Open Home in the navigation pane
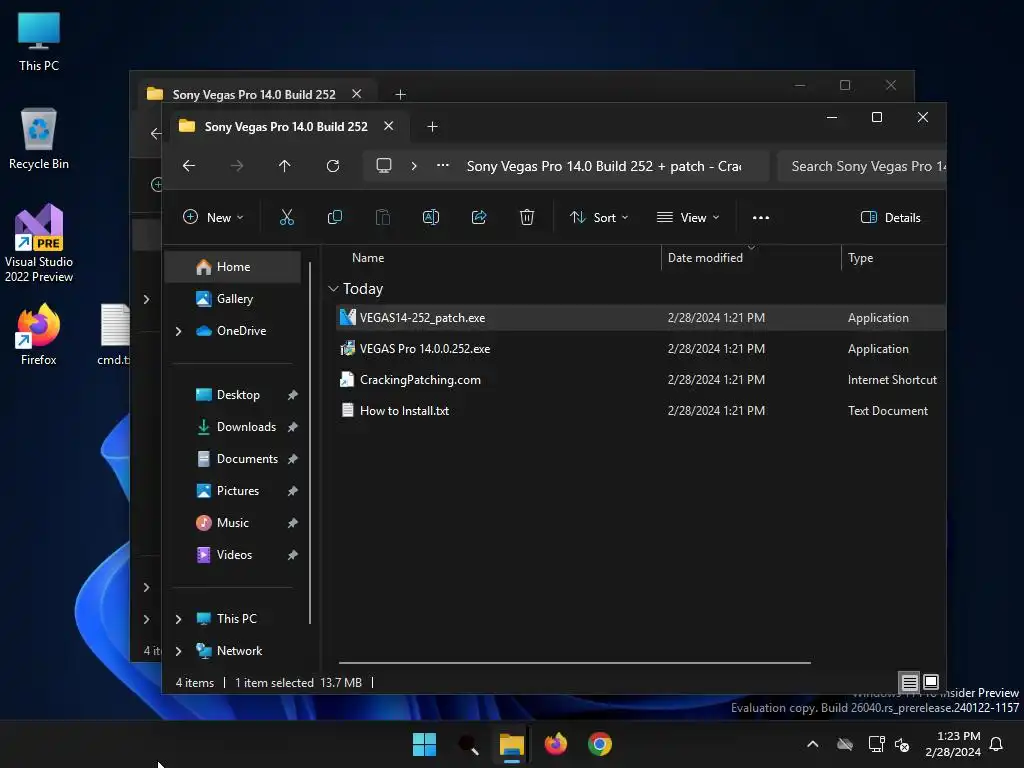This screenshot has width=1024, height=768. click(x=233, y=266)
